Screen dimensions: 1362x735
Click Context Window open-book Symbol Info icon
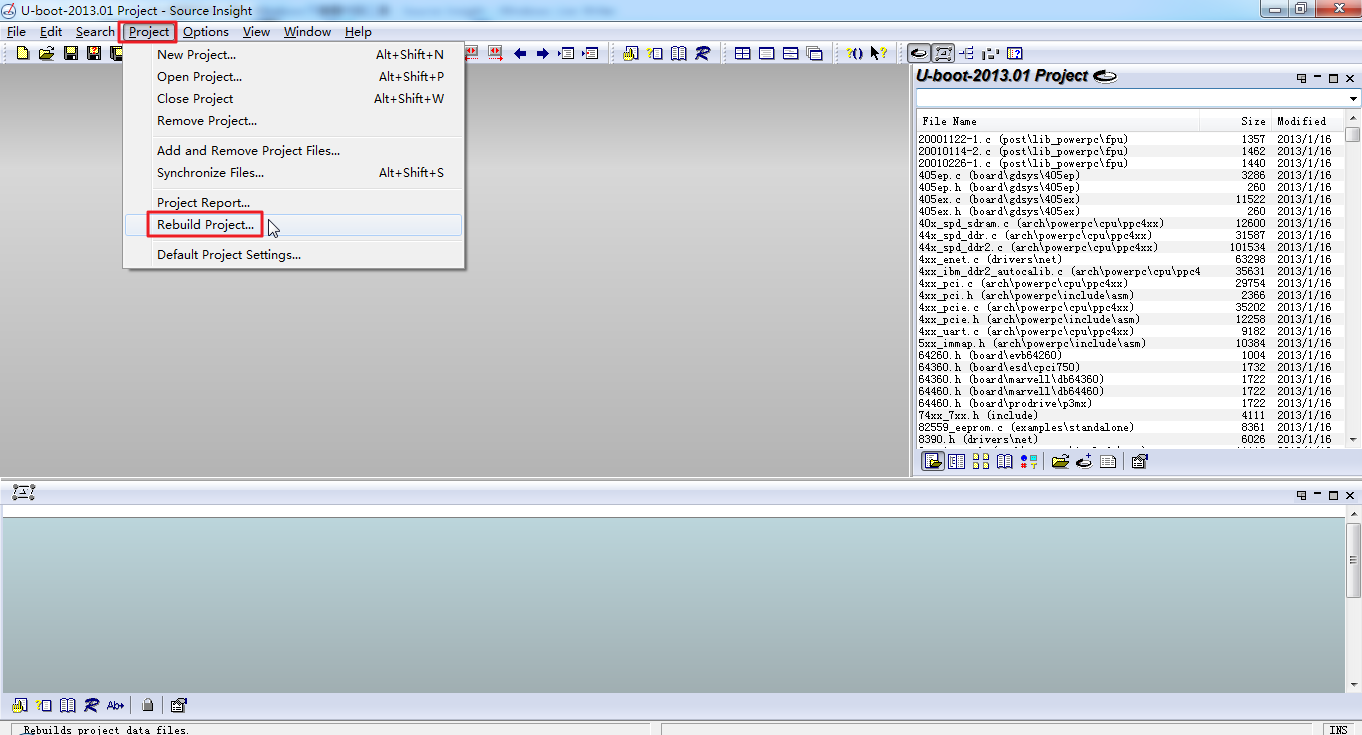pos(68,705)
